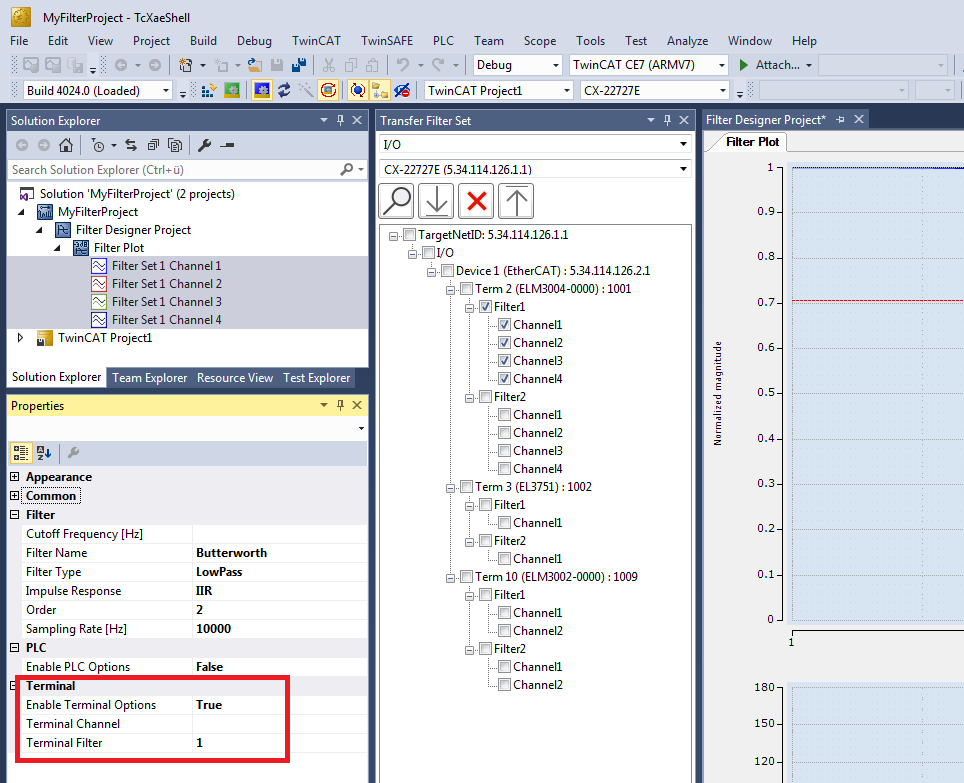The height and width of the screenshot is (783, 964).
Task: Select the Filter Designer Project node
Action: click(x=133, y=230)
